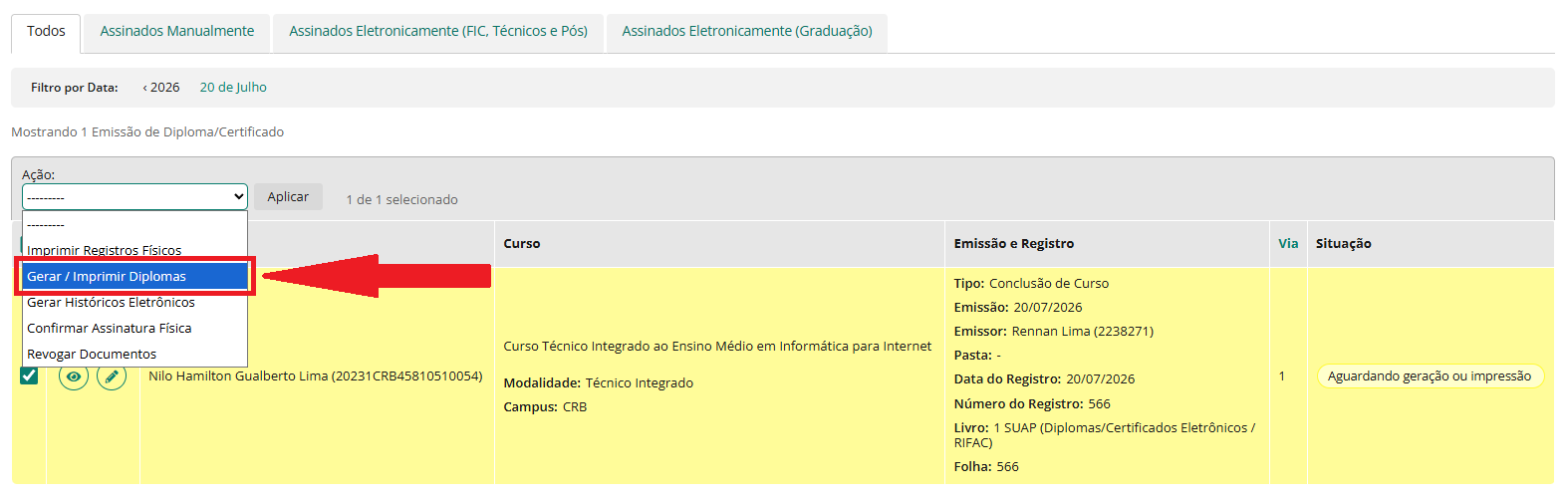Click the Situação column header
Image resolution: width=1568 pixels, height=499 pixels.
[1343, 243]
